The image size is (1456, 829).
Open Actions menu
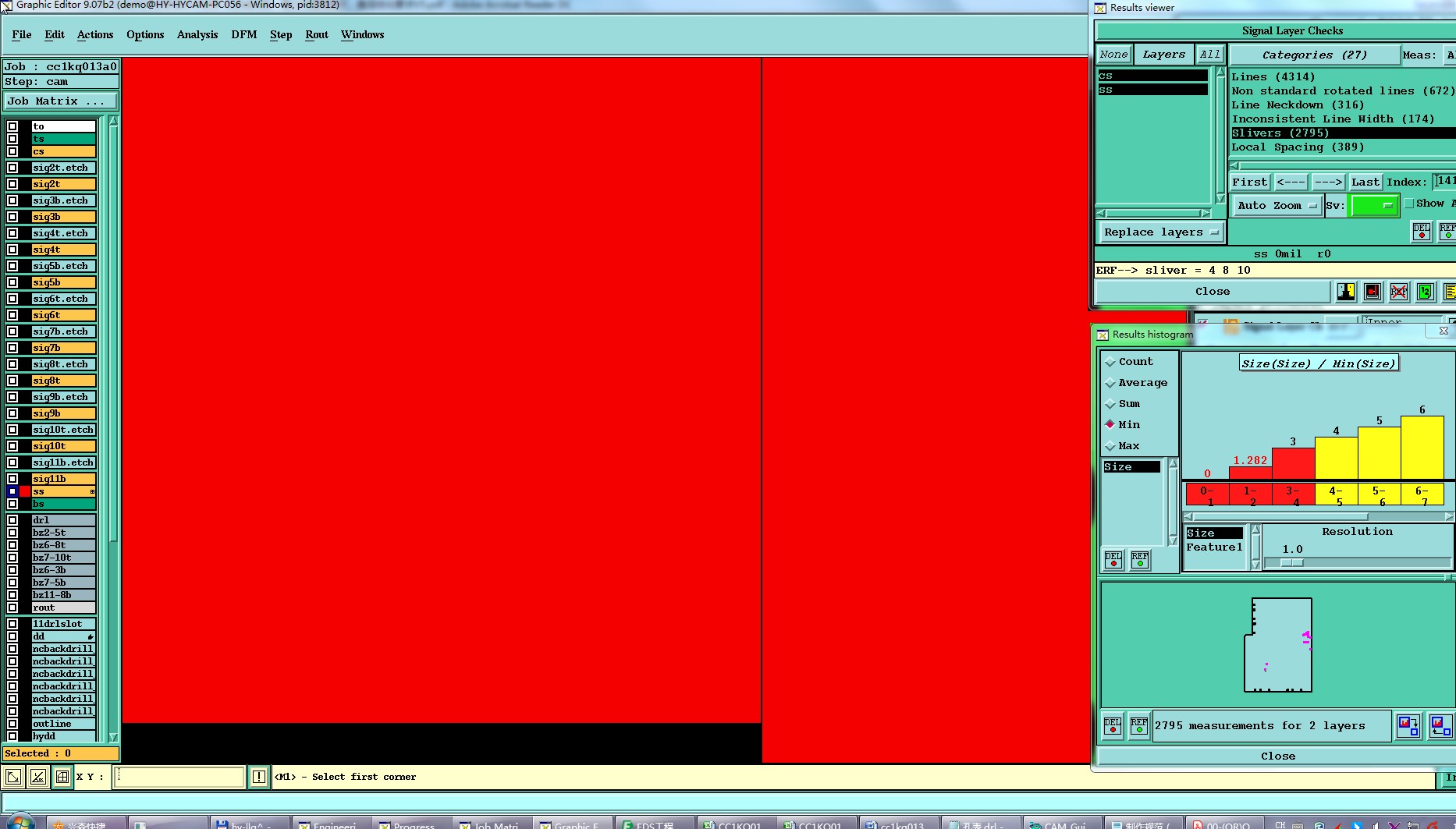(95, 35)
